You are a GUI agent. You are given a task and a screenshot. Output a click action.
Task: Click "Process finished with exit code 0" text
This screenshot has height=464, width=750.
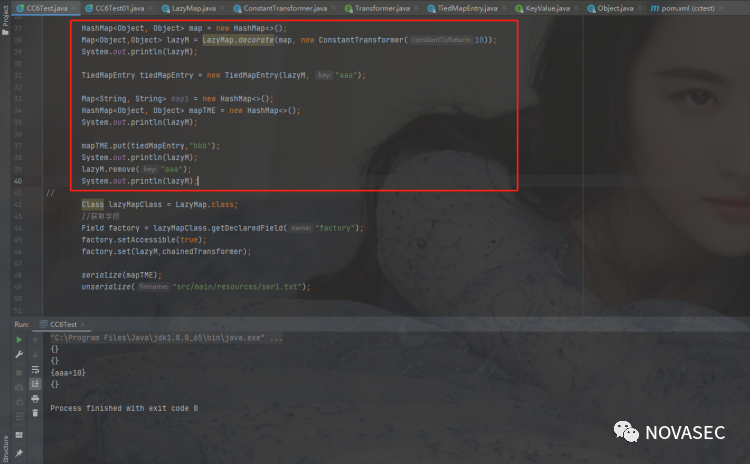pos(124,408)
